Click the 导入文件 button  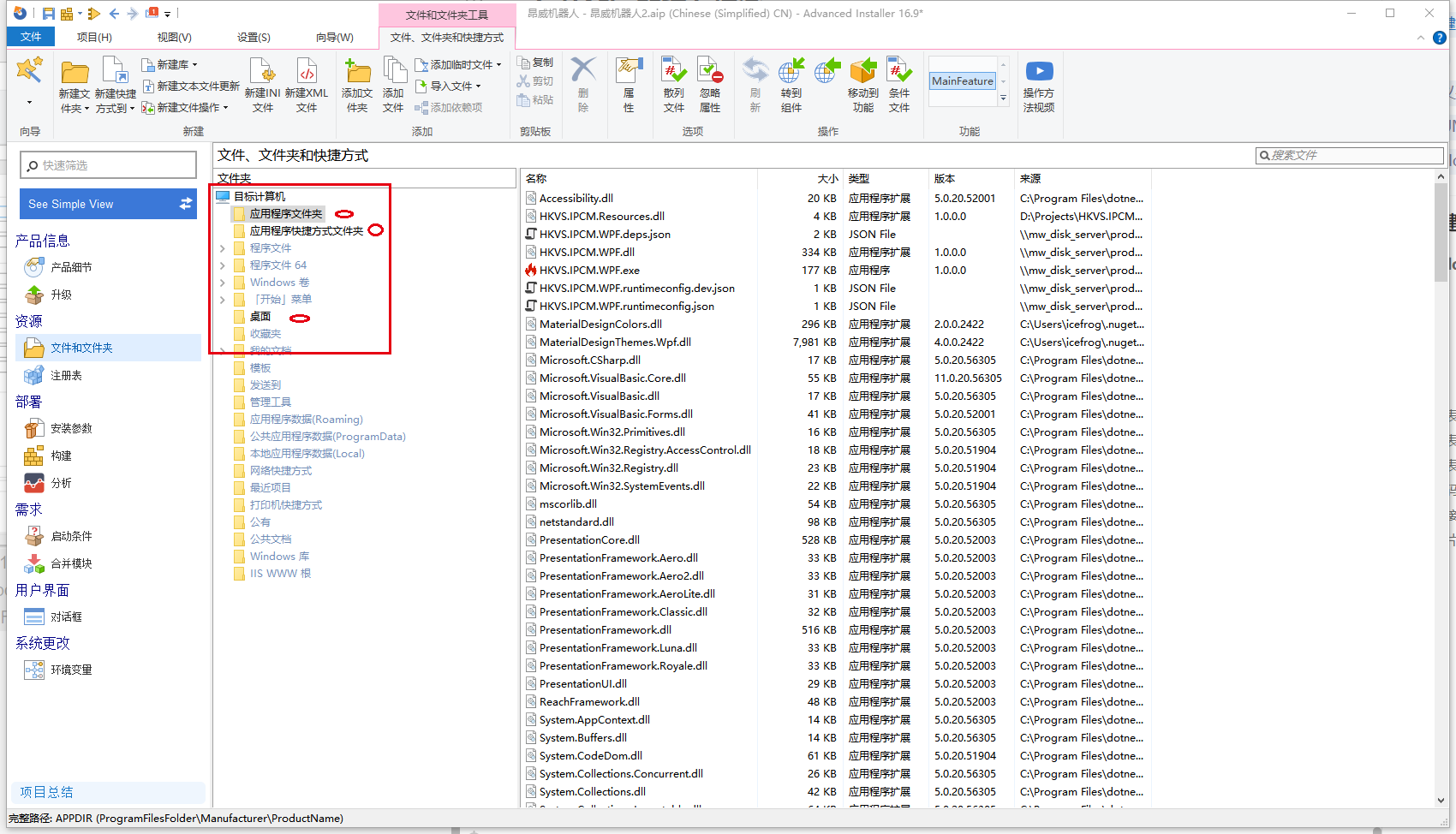coord(449,86)
